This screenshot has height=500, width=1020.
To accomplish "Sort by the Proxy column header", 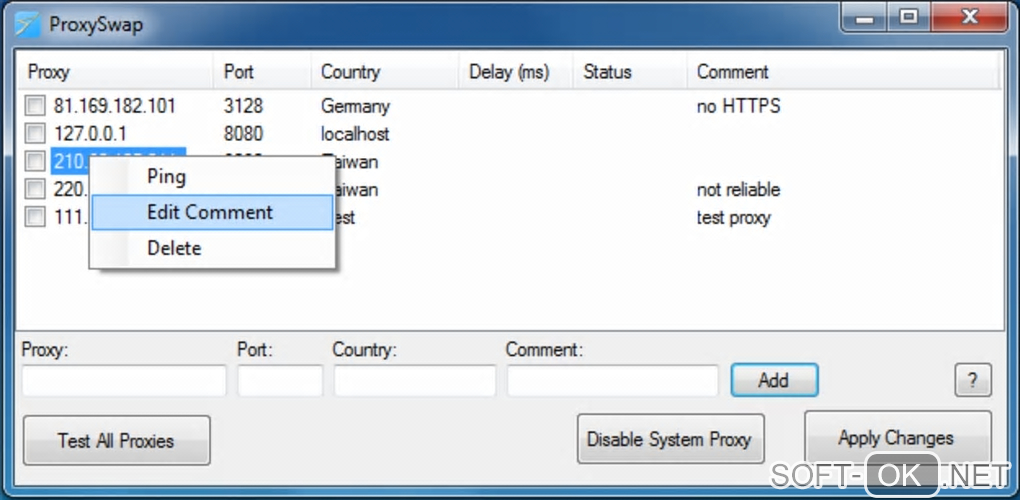I will (115, 72).
